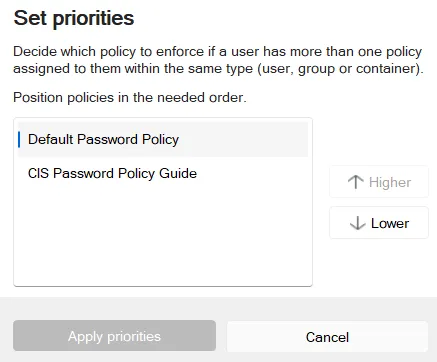This screenshot has height=362, width=437.
Task: Click the empty area in the policy list box
Action: [163, 238]
